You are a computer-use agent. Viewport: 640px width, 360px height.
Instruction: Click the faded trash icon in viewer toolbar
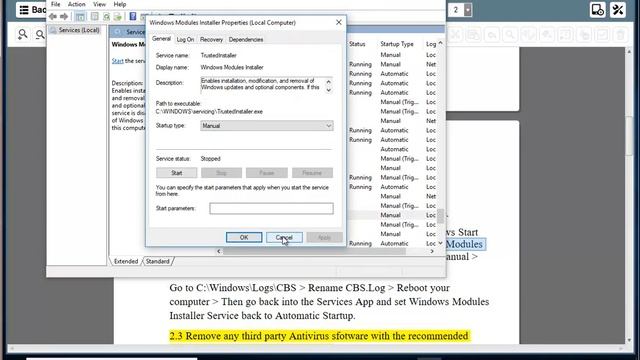click(x=620, y=35)
